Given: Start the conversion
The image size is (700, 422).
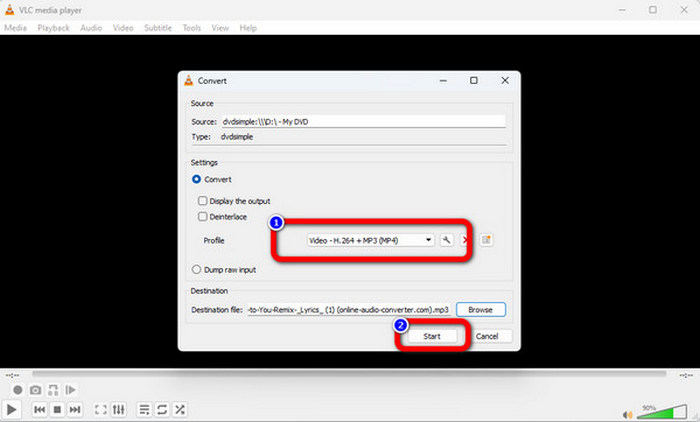Looking at the screenshot, I should pos(432,336).
